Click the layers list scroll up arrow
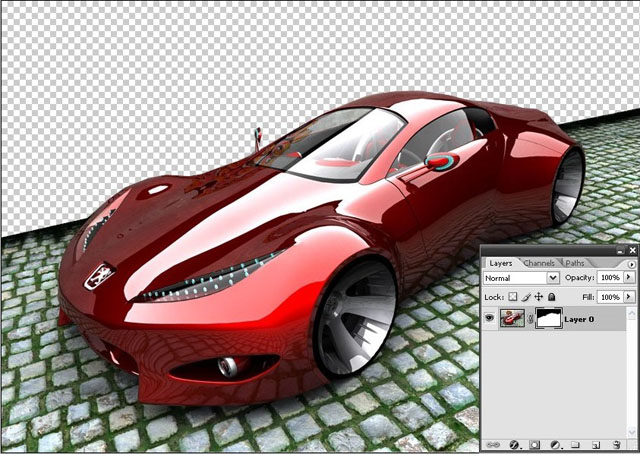Screen dimensions: 640x454 tap(631, 313)
